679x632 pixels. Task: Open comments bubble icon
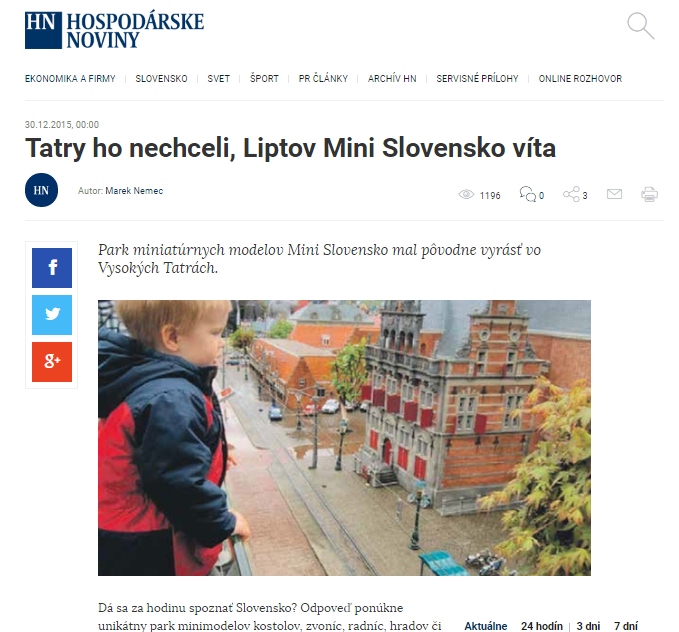[527, 194]
